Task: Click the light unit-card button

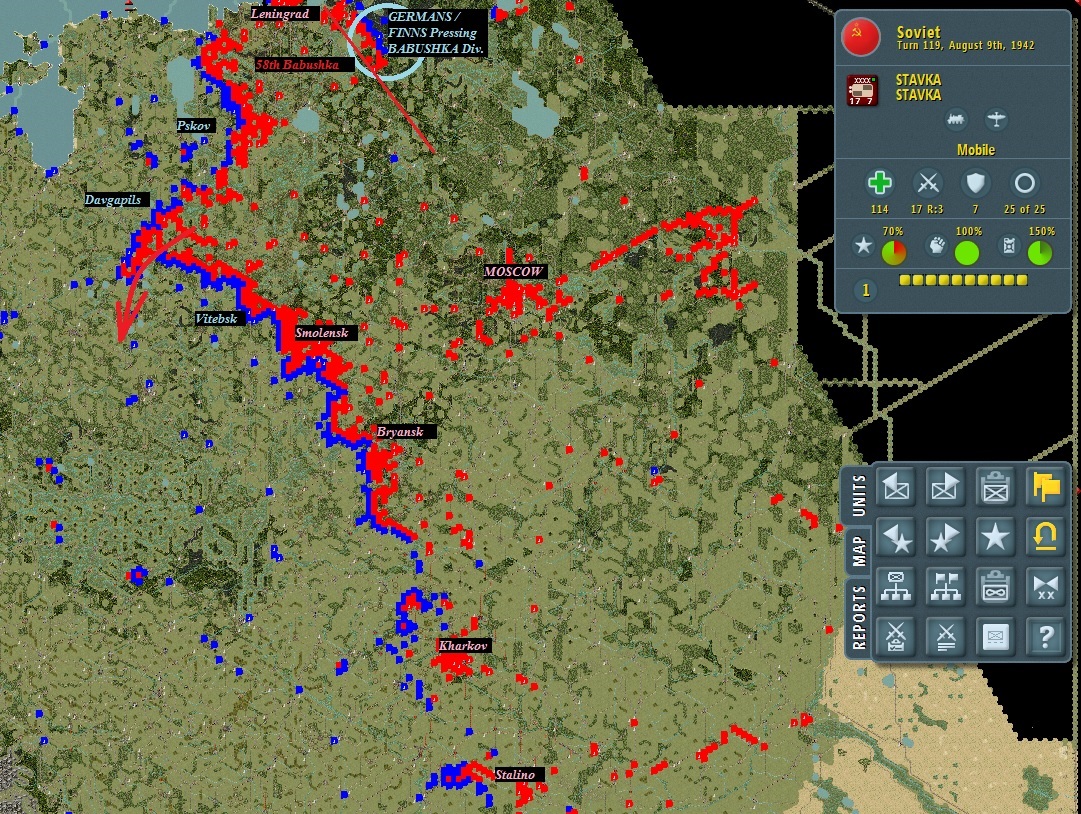Action: tap(995, 636)
